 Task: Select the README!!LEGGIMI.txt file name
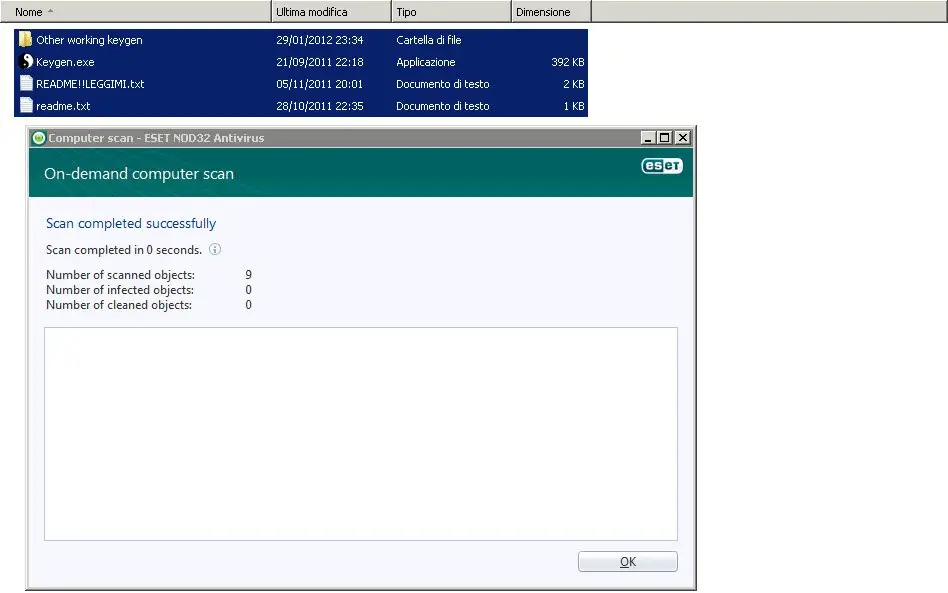tap(90, 84)
